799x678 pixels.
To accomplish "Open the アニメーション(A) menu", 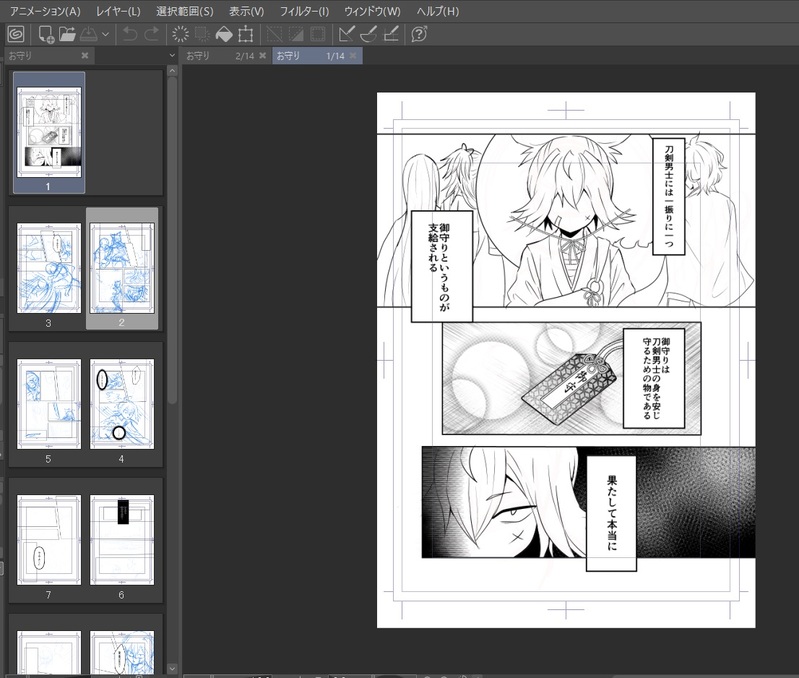I will [45, 11].
